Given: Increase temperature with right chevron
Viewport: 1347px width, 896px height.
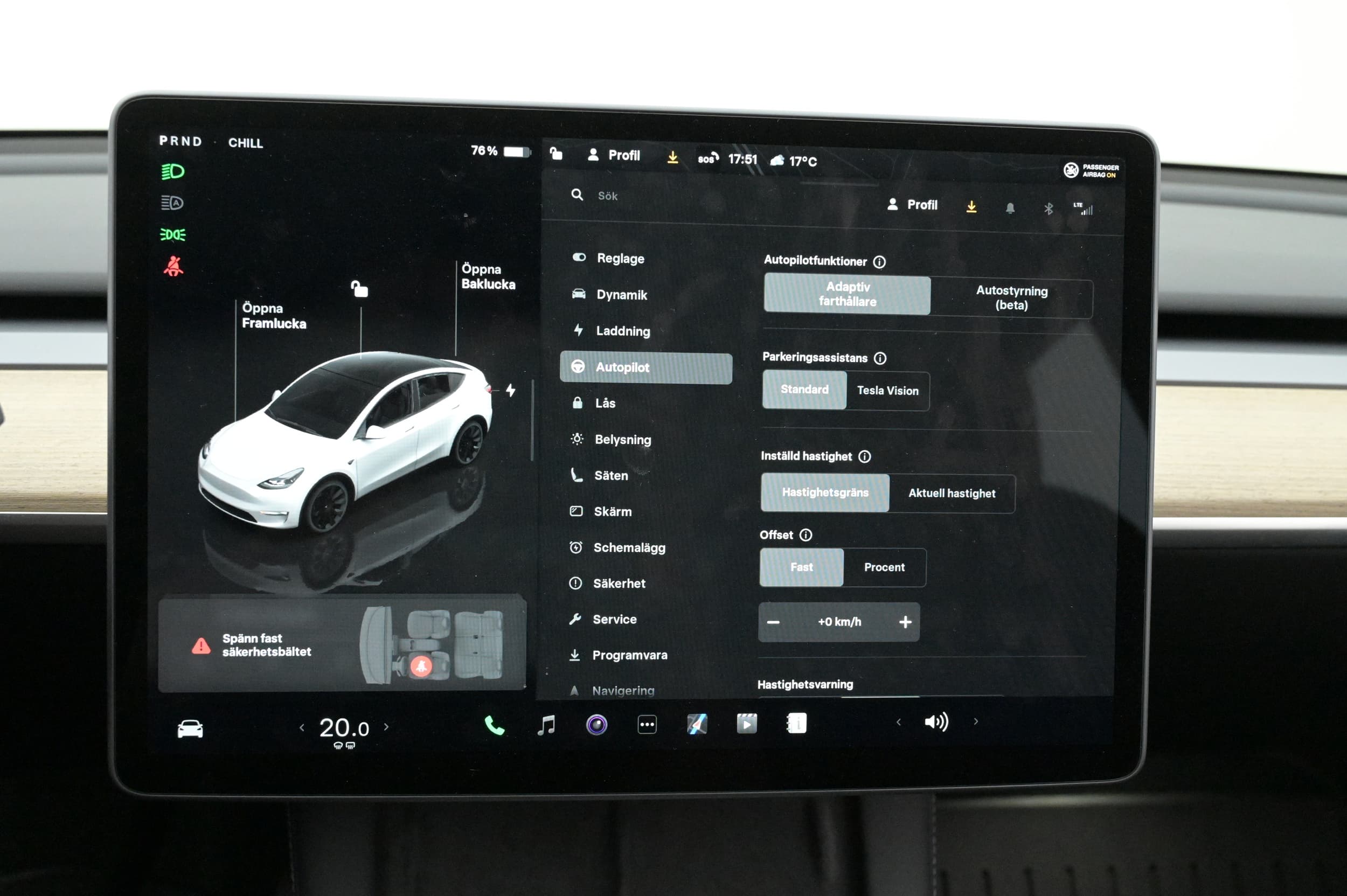Looking at the screenshot, I should (386, 727).
